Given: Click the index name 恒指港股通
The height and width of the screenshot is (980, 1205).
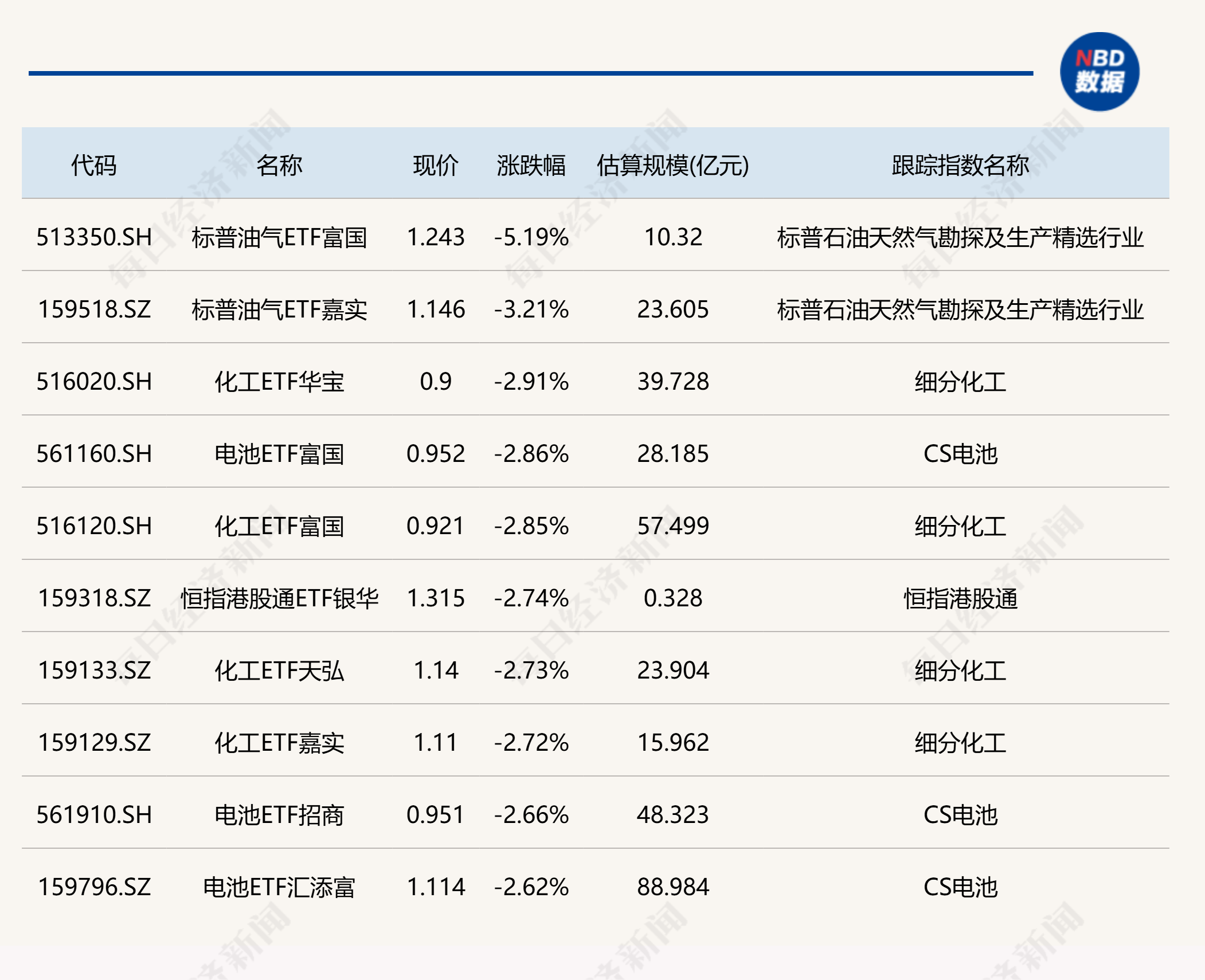Looking at the screenshot, I should pos(960,598).
